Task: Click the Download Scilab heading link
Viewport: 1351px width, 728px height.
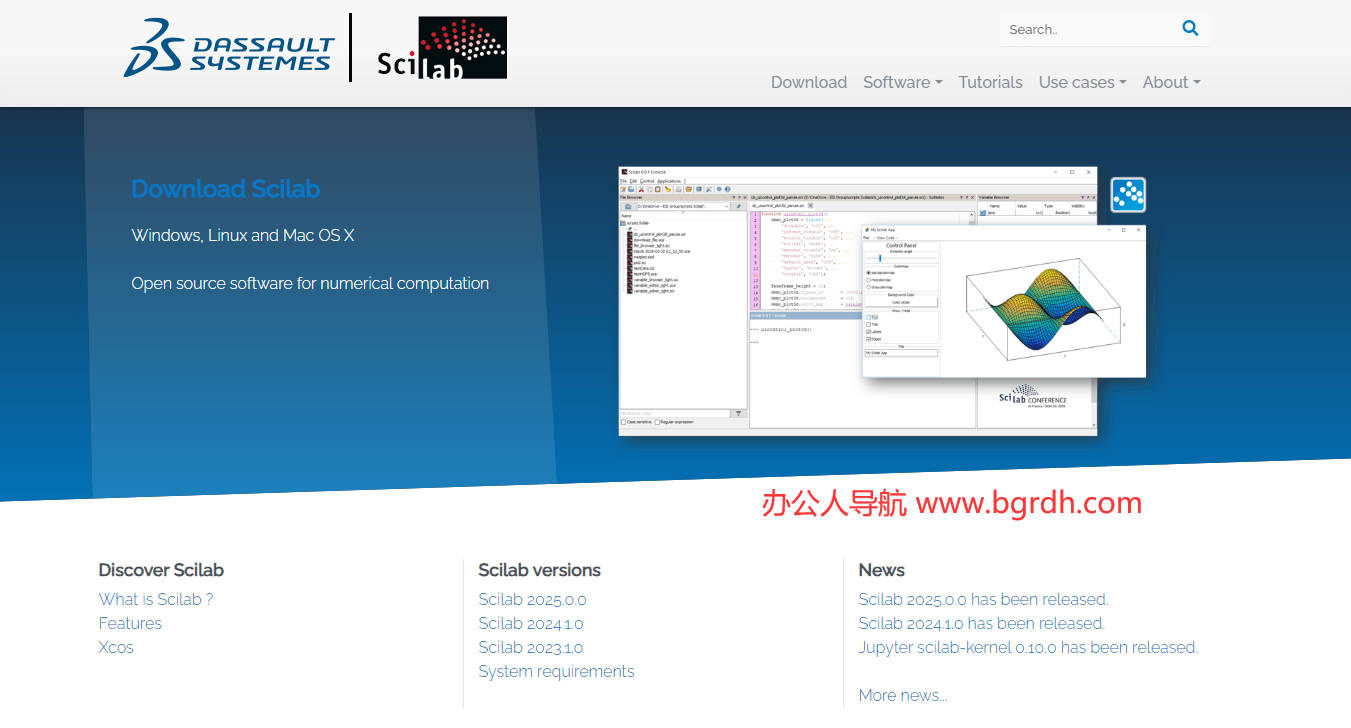Action: (x=225, y=189)
